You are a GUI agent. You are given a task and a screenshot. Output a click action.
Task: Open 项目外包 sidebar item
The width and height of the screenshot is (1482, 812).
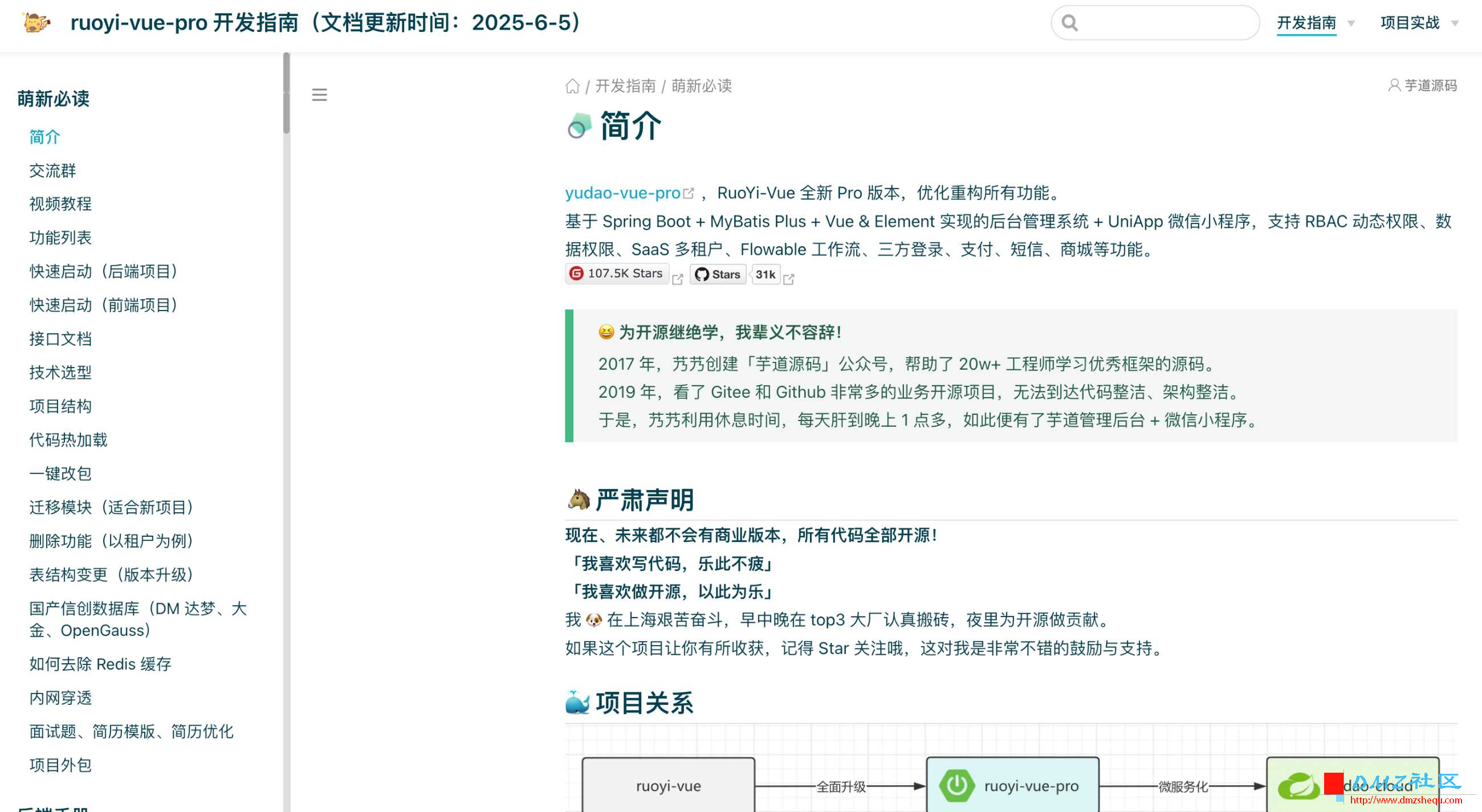click(60, 765)
